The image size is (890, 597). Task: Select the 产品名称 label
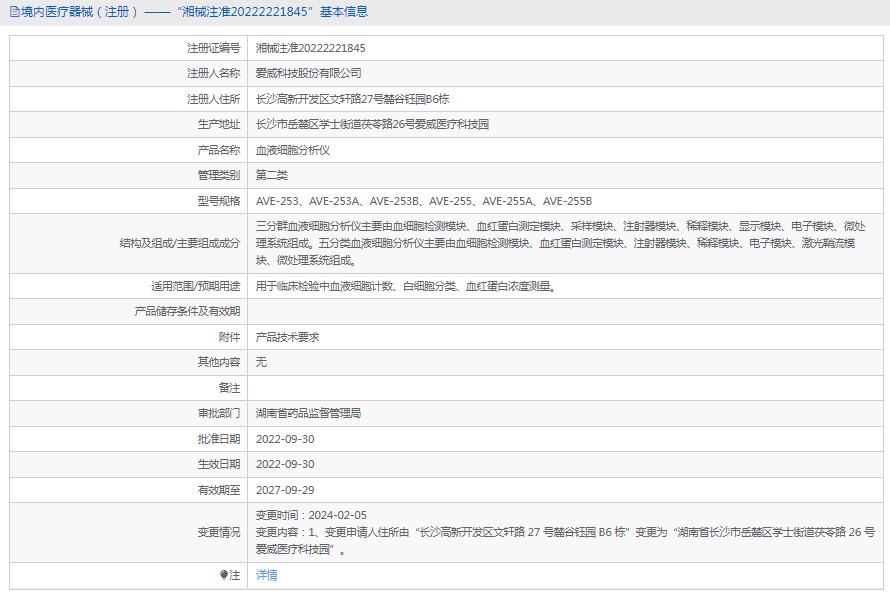click(x=219, y=150)
